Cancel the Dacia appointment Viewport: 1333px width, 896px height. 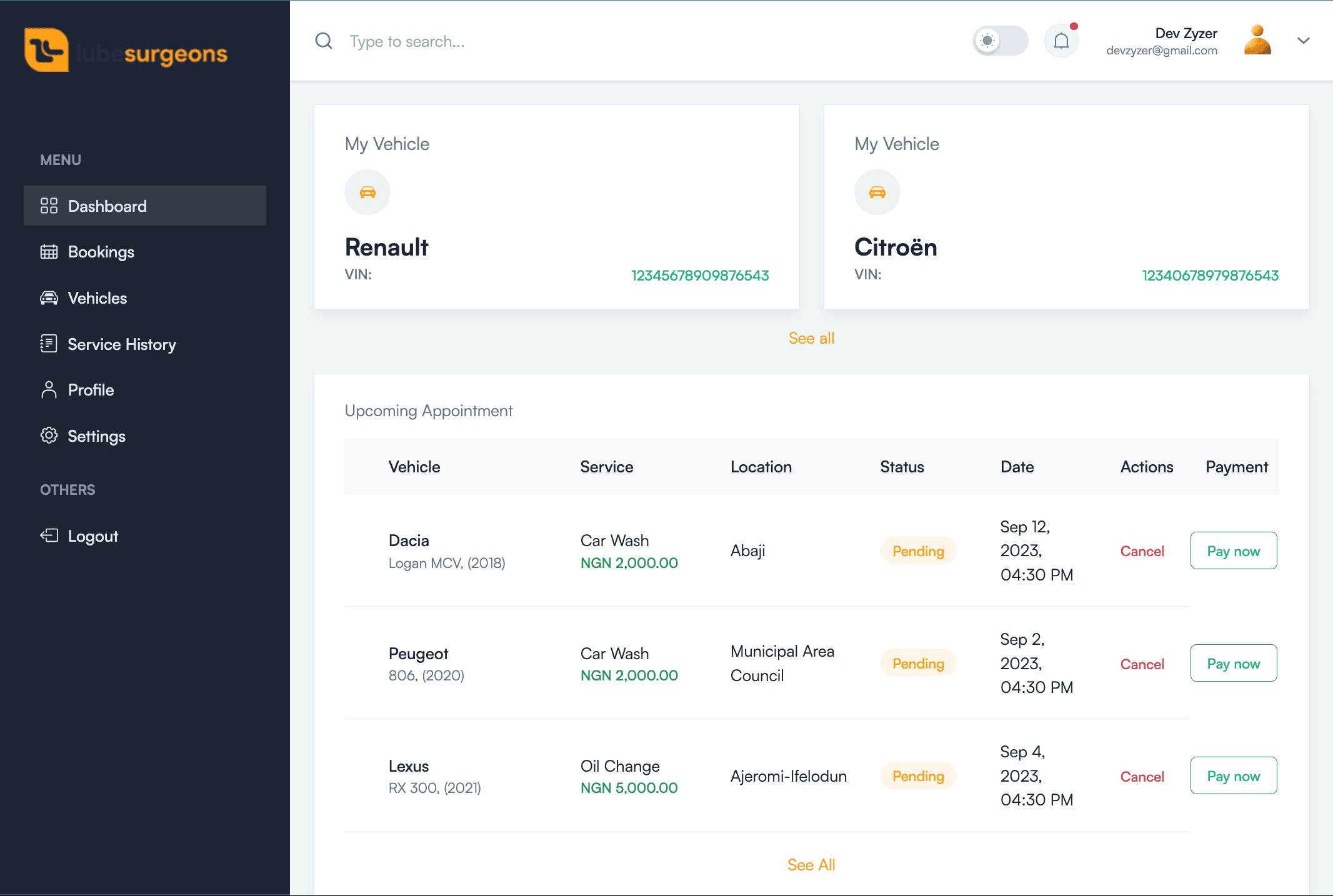click(x=1142, y=551)
